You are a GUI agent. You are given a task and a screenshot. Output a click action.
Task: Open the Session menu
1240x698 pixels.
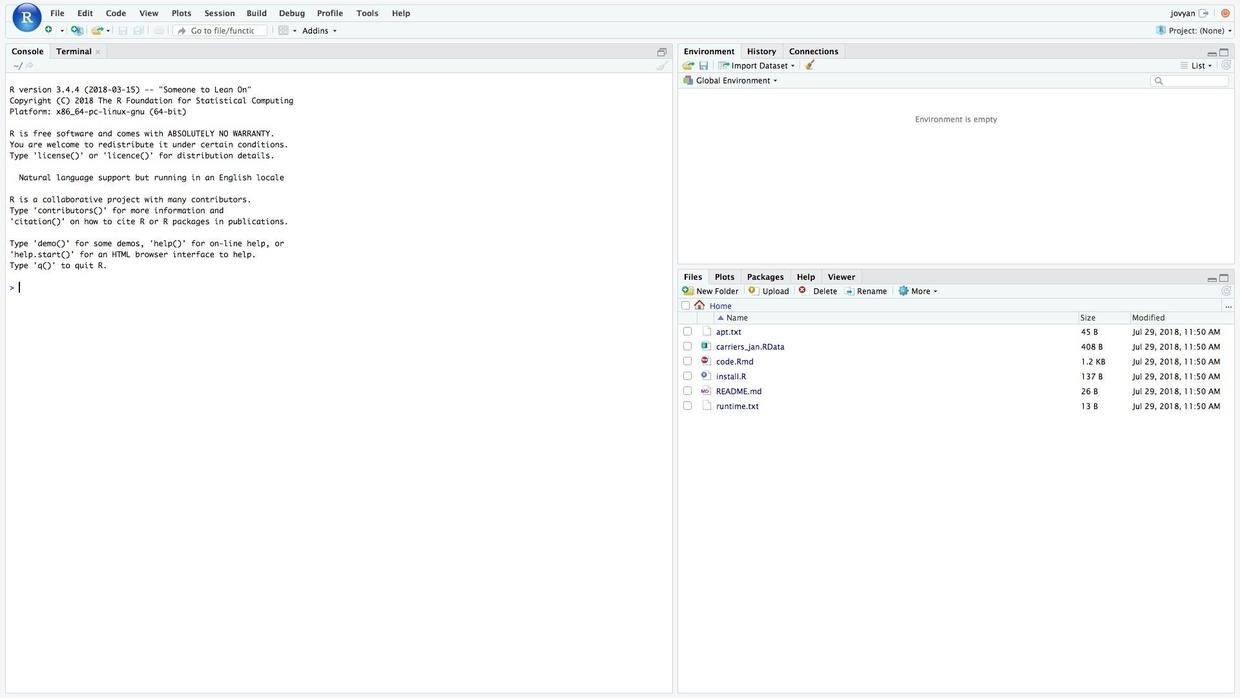pyautogui.click(x=219, y=13)
